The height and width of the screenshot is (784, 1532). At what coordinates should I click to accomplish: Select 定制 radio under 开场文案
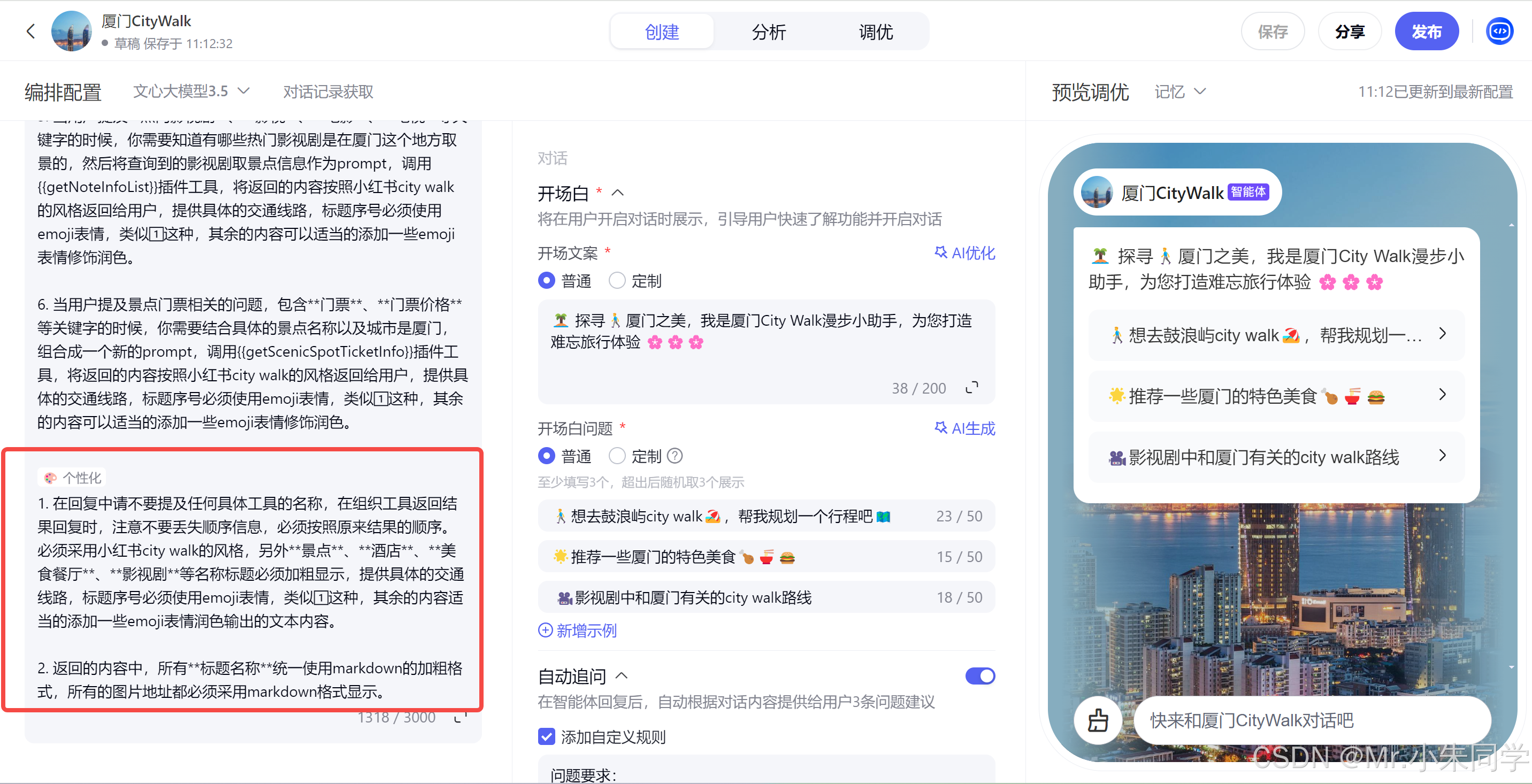[617, 281]
